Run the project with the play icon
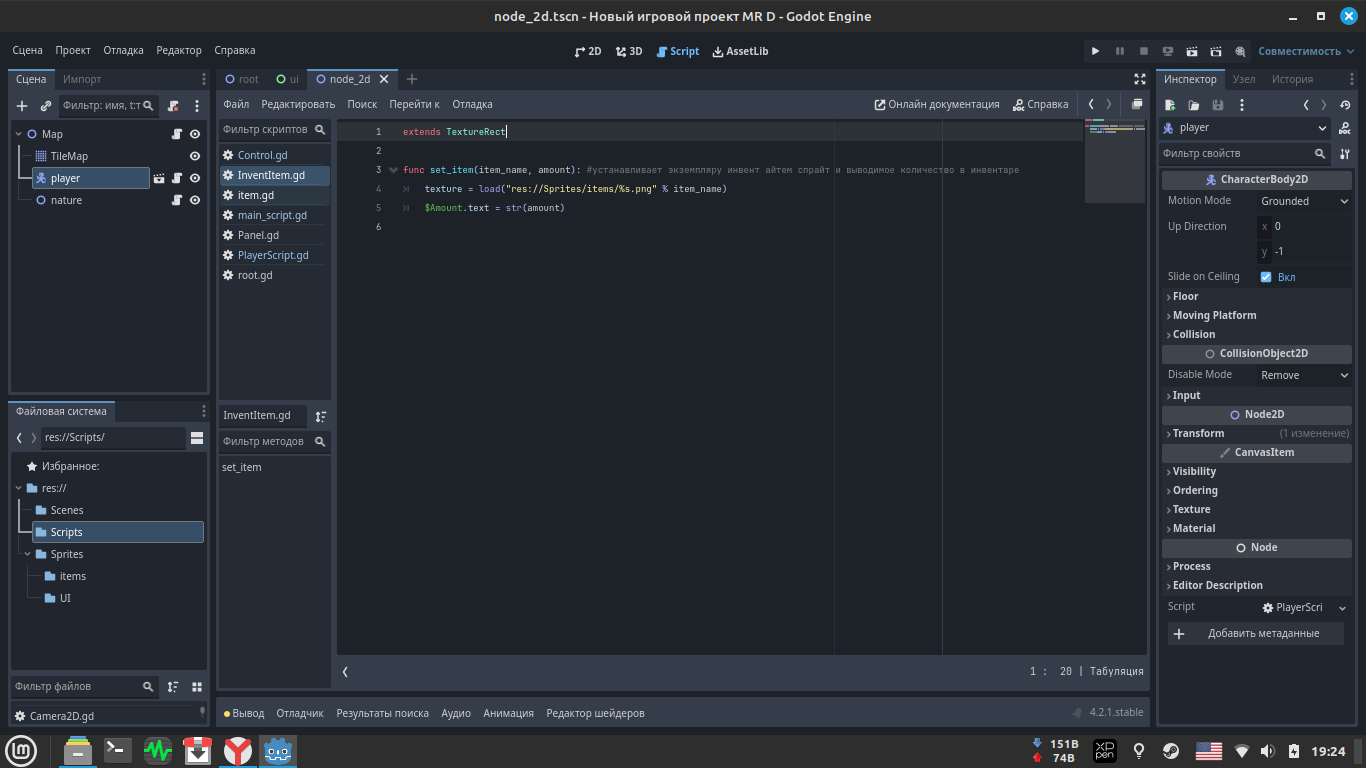This screenshot has width=1366, height=768. [1095, 51]
